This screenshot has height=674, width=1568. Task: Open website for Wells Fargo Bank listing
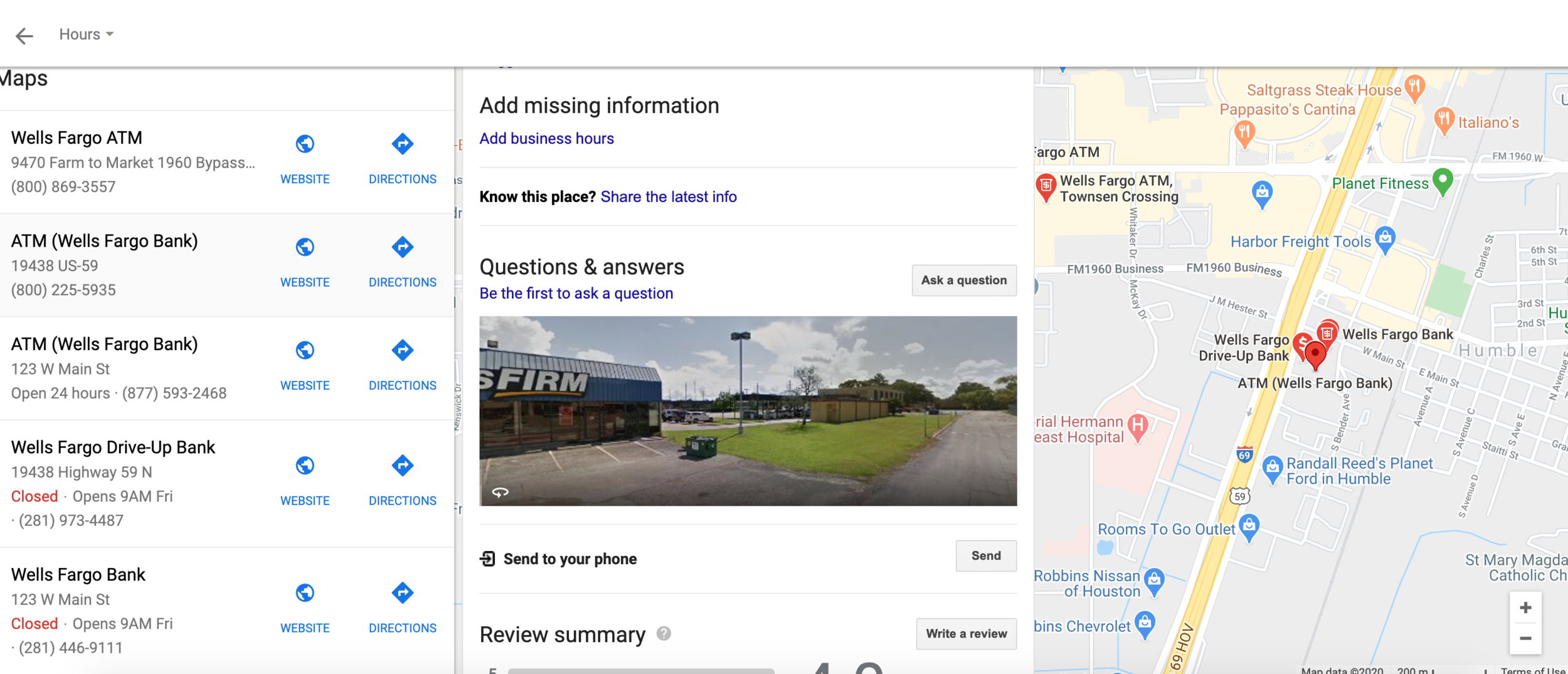point(305,609)
